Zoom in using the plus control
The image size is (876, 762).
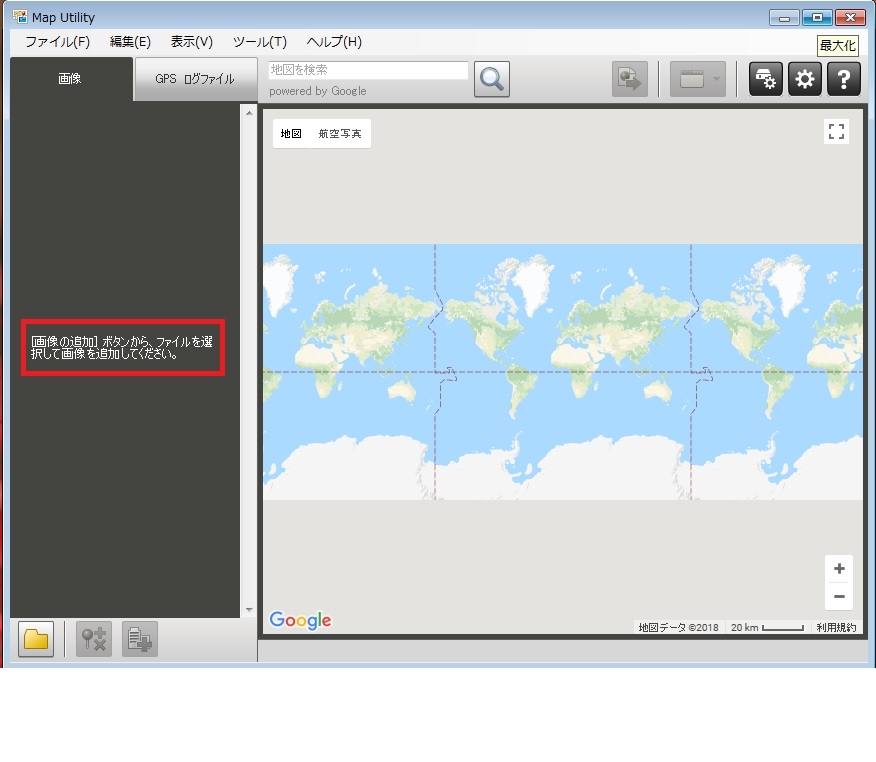tap(839, 567)
